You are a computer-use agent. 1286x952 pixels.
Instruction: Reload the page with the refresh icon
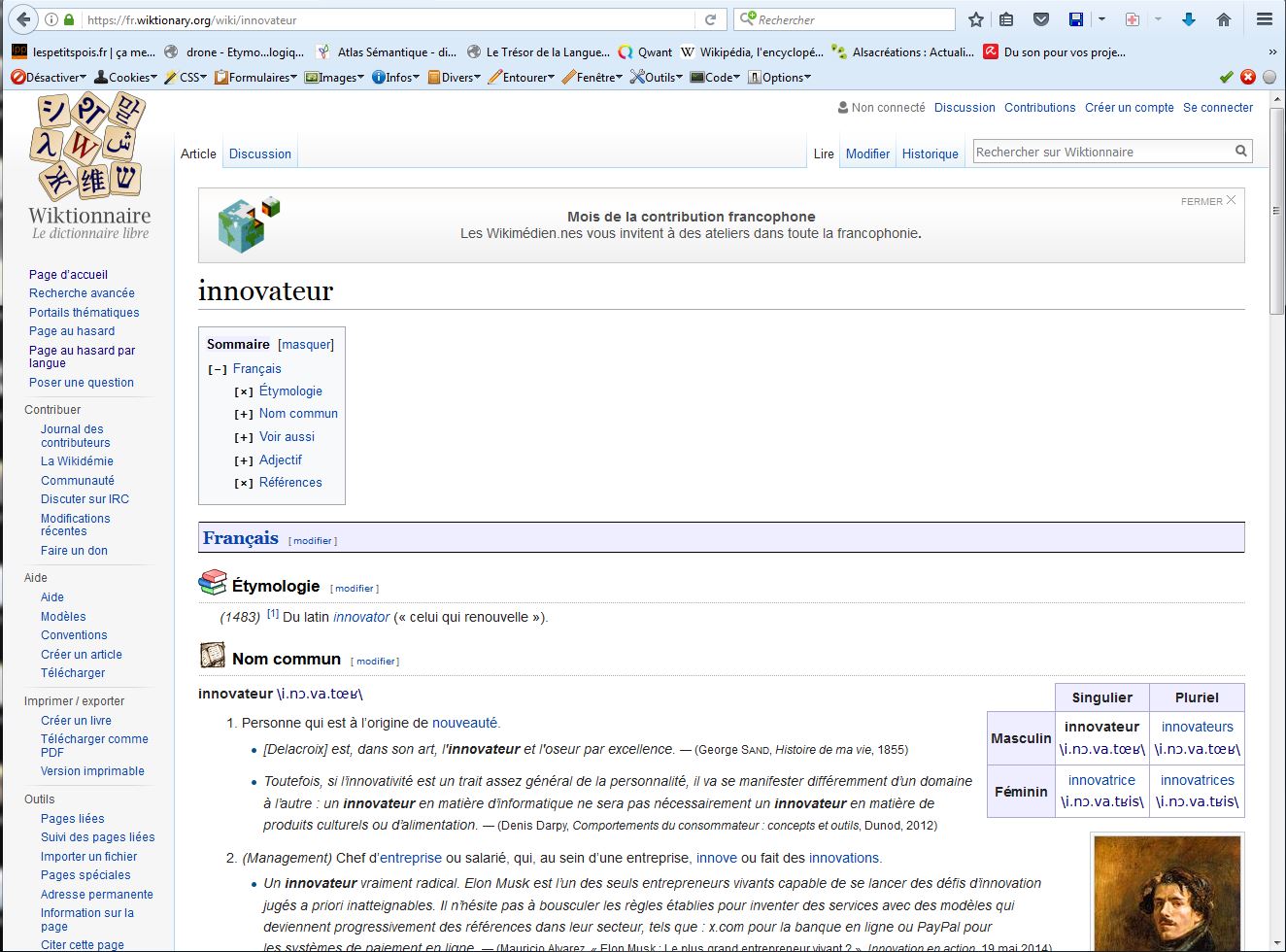click(710, 19)
